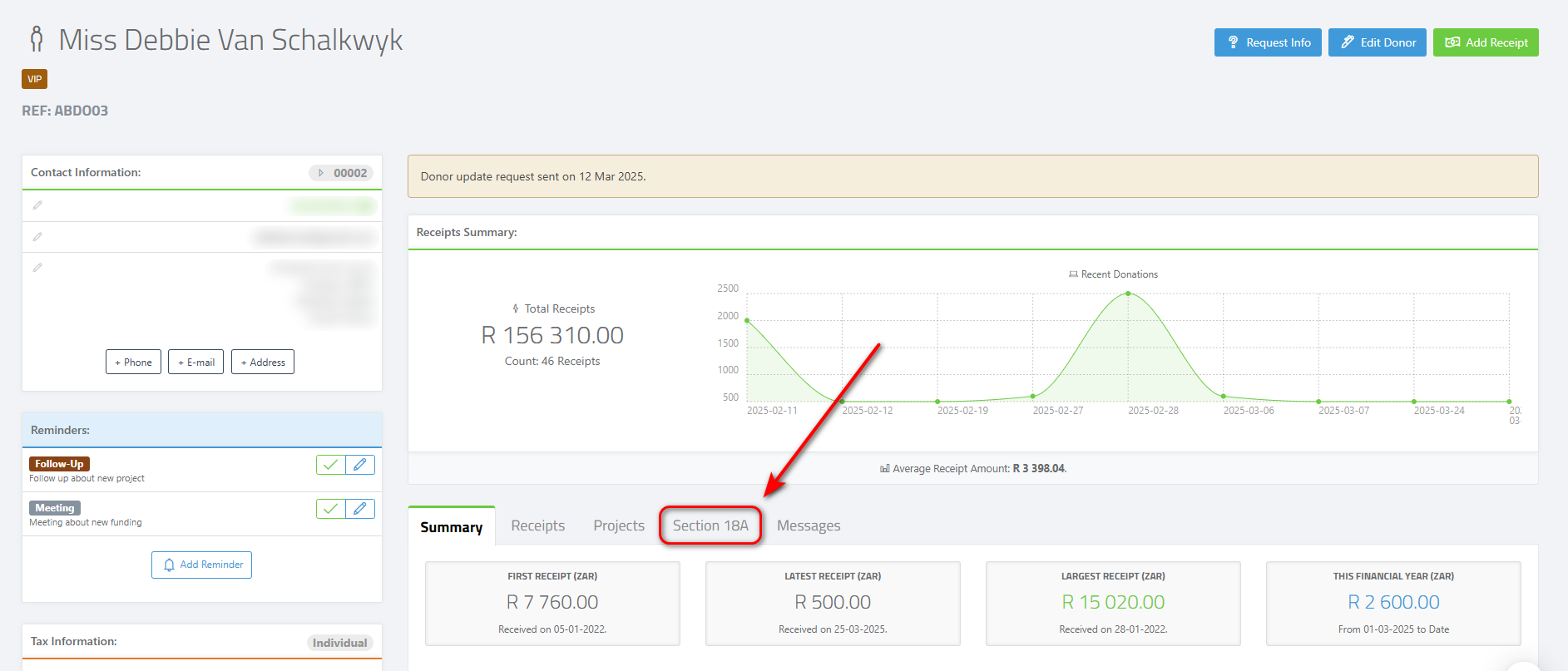Expand the 00002 contact information badge
The width and height of the screenshot is (1568, 671).
click(x=342, y=173)
